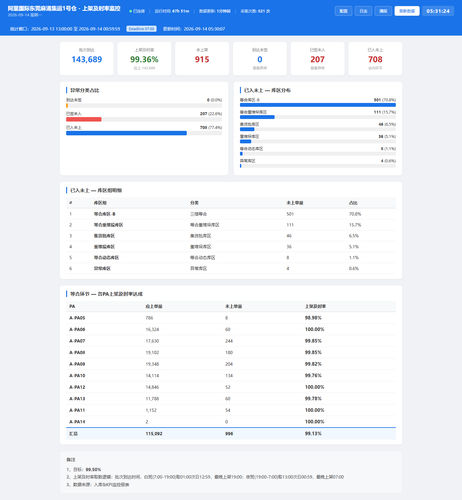This screenshot has width=462, height=500.
Task: Click the 134 cell in A-PA10 row
Action: tap(229, 376)
